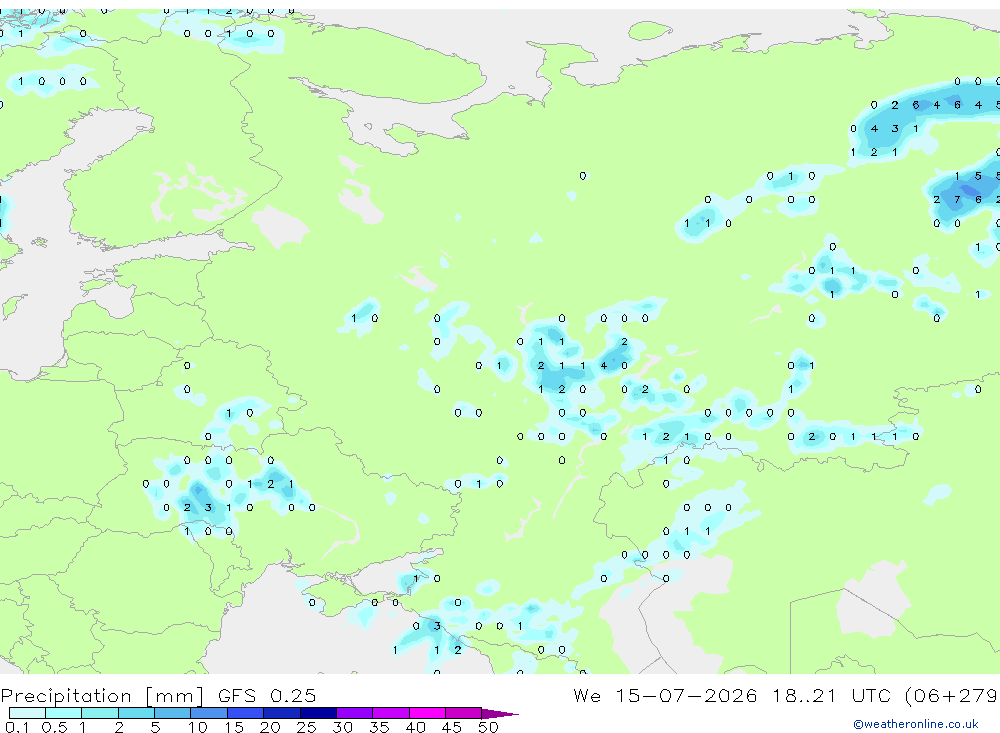Click the '[mm]' unit label
The image size is (1000, 733).
[174, 696]
